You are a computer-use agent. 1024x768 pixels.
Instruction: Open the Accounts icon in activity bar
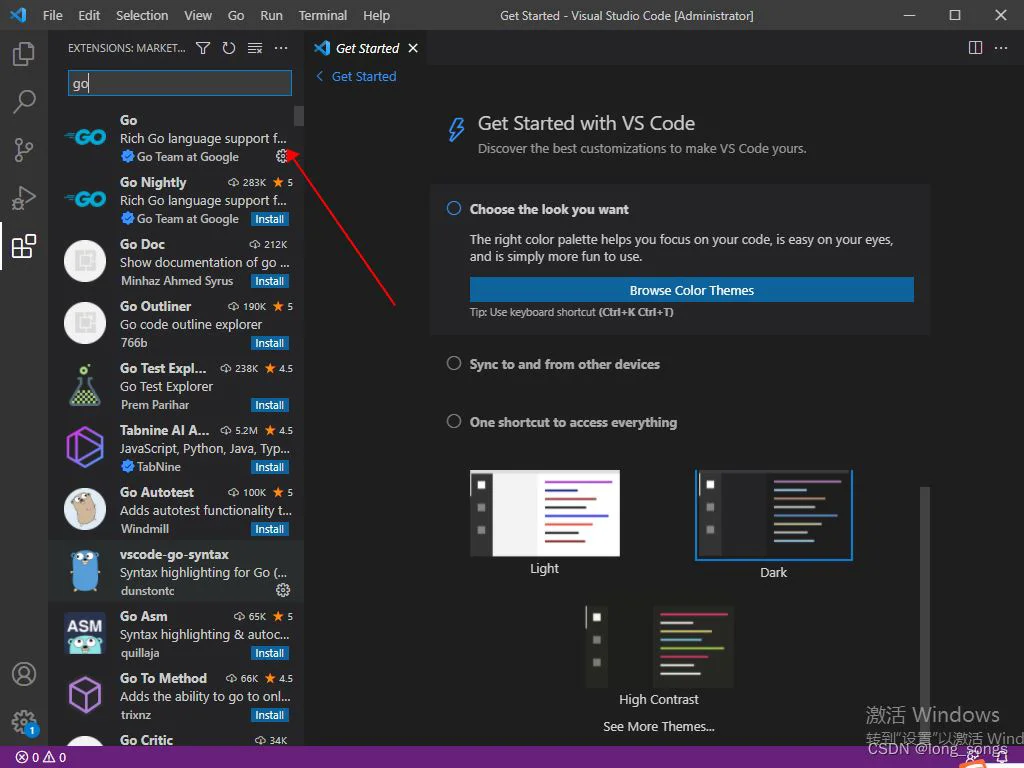point(24,674)
